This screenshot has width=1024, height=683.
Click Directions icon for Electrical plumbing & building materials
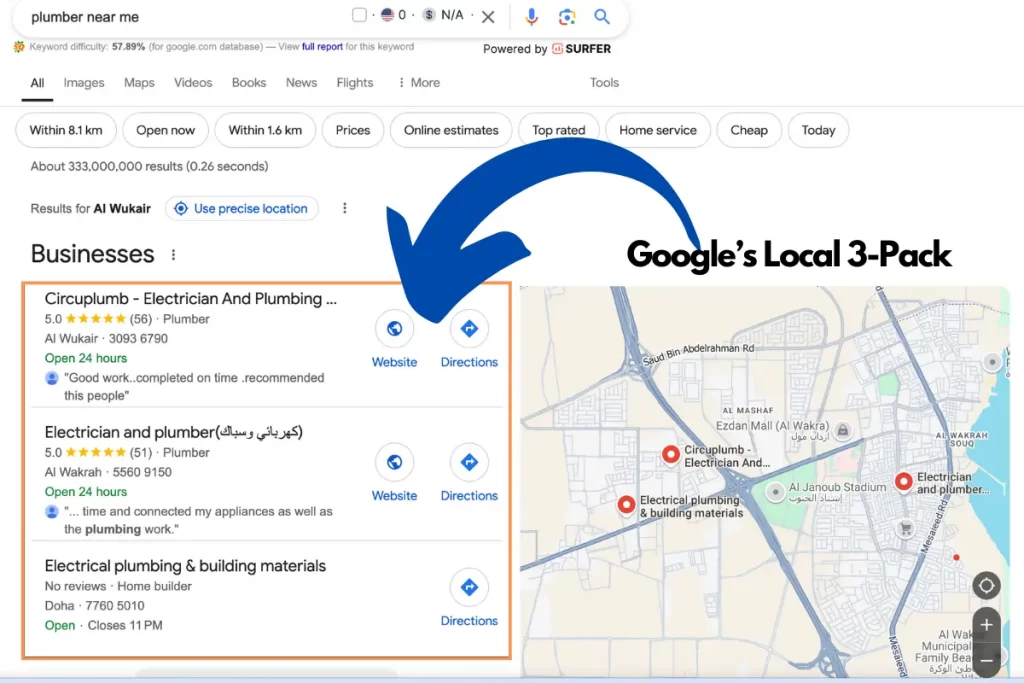[469, 587]
